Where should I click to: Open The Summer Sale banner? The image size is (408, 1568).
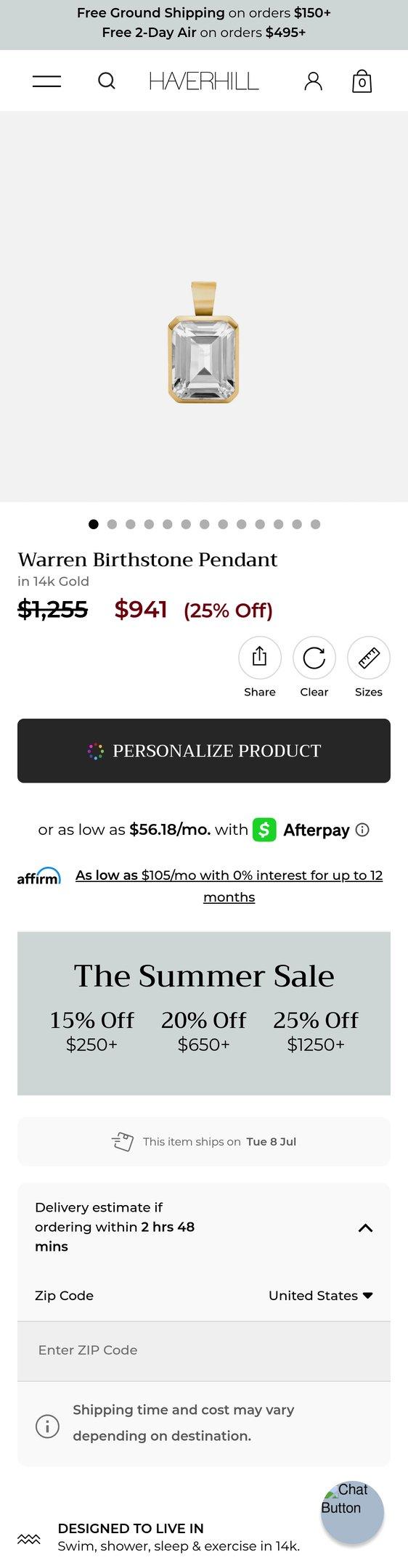click(204, 1013)
